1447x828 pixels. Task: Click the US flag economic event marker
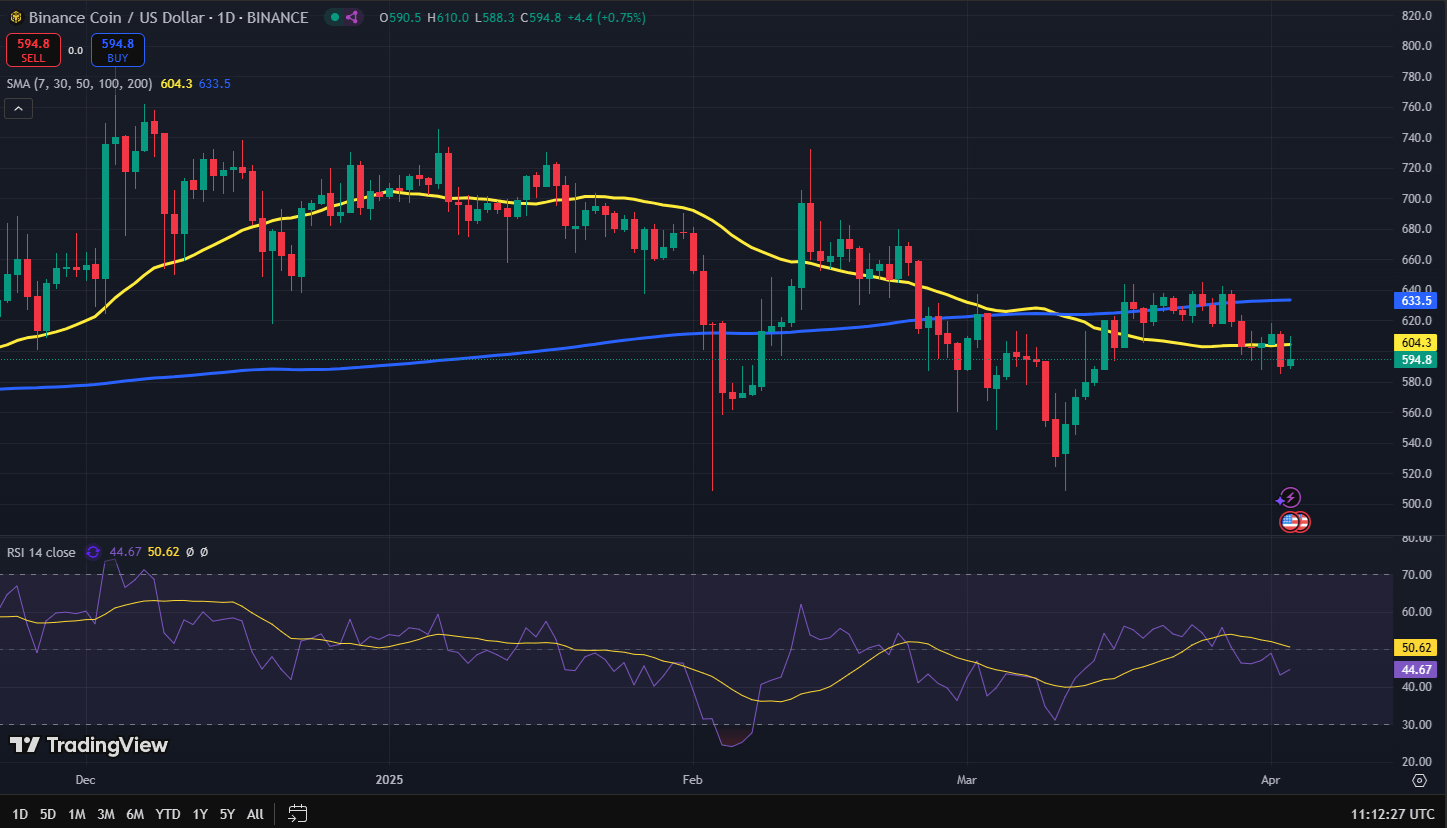(x=1290, y=521)
